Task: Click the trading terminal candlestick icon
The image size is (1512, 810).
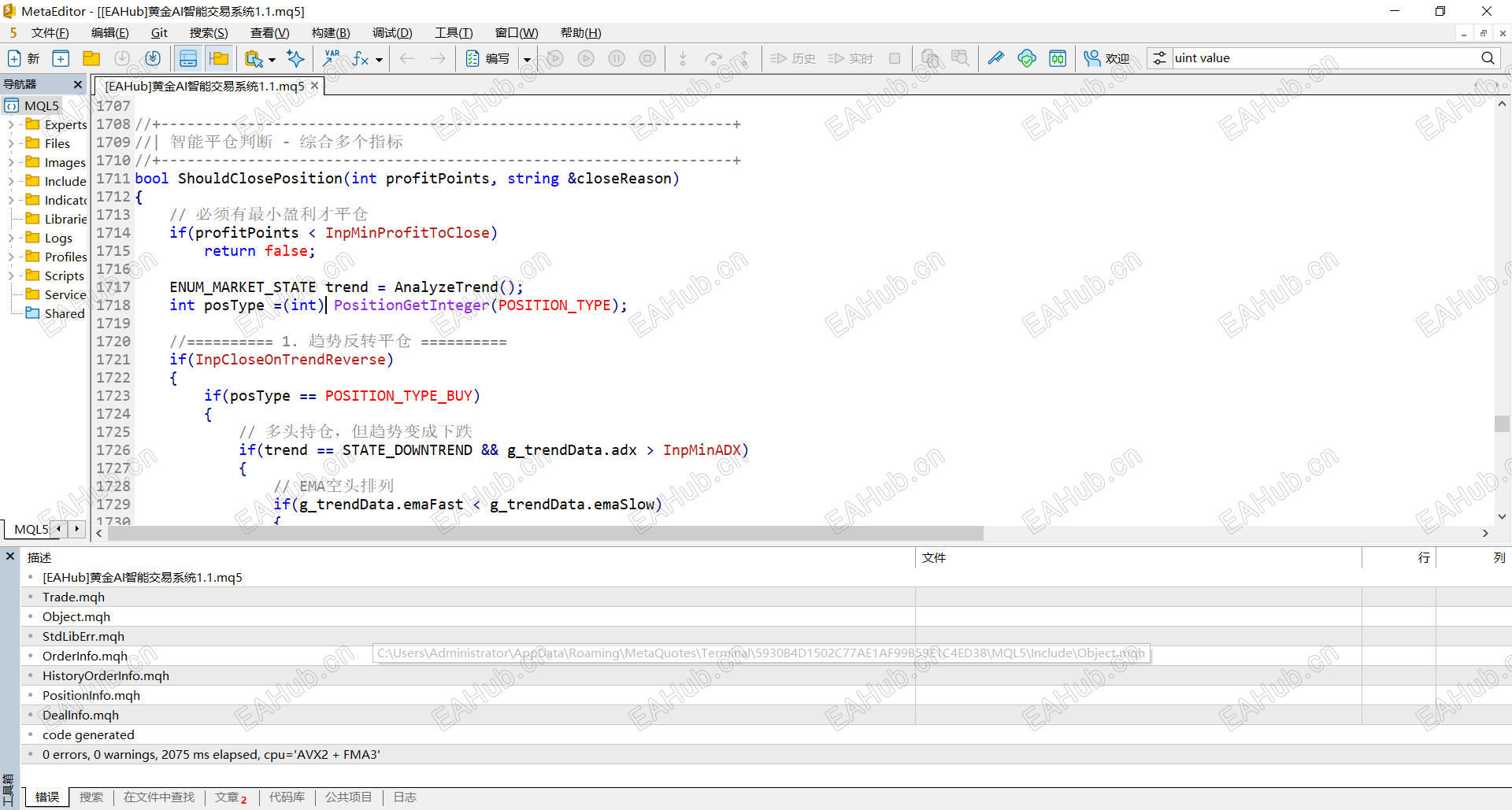Action: point(1058,58)
